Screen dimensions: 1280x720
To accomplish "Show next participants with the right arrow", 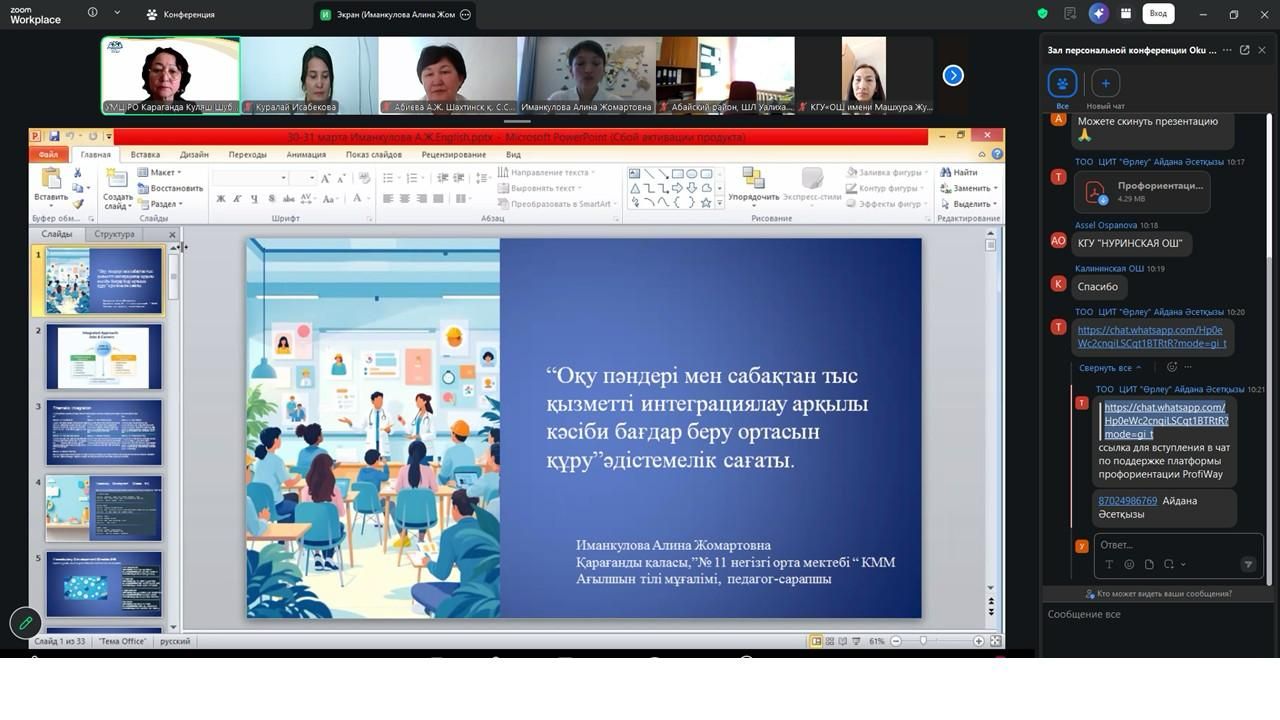I will (953, 75).
